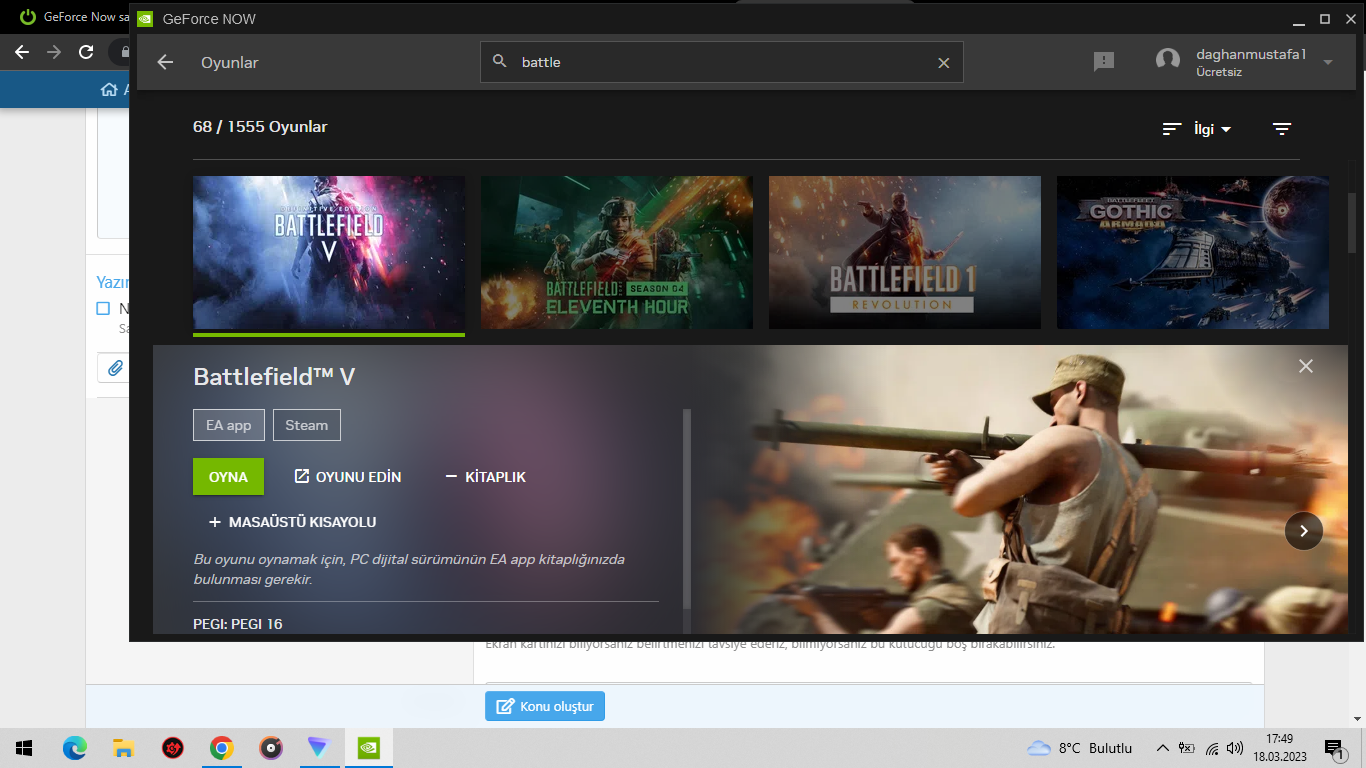Open the weather widget showing 8°C Bulutlu
Screen dimensions: 1366x768
1080,748
